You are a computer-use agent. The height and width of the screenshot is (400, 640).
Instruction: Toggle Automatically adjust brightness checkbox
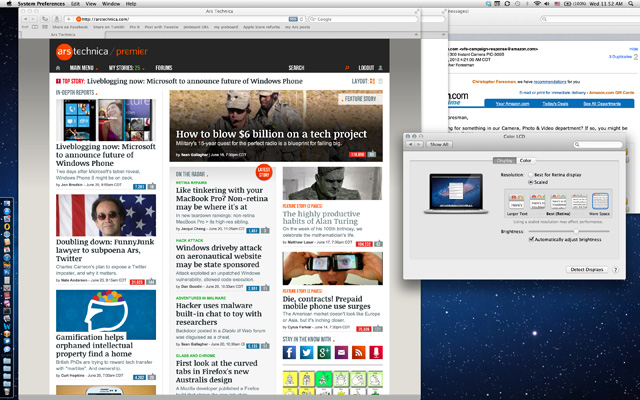(x=531, y=240)
